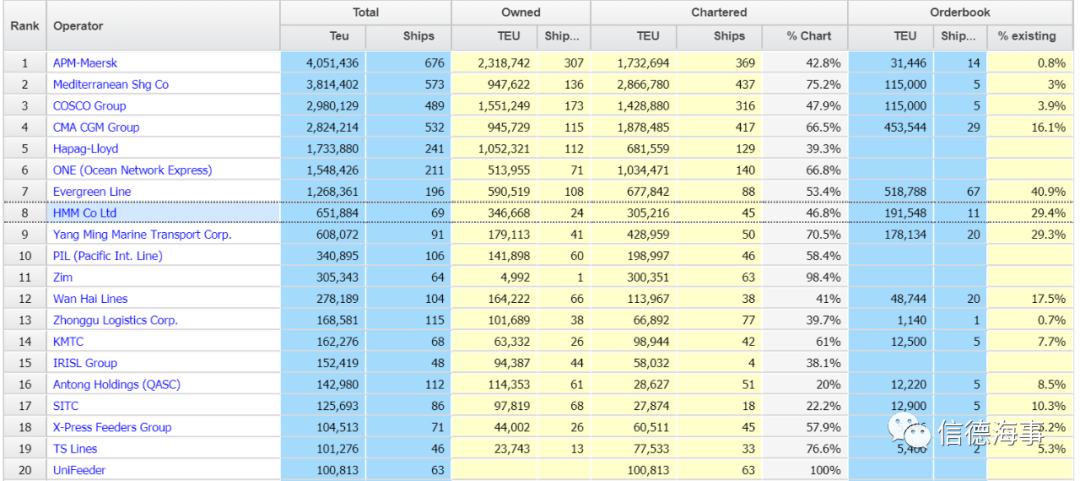Screen dimensions: 1080x481
Task: Click Zim owned TEU 4,992 cell
Action: tap(495, 277)
